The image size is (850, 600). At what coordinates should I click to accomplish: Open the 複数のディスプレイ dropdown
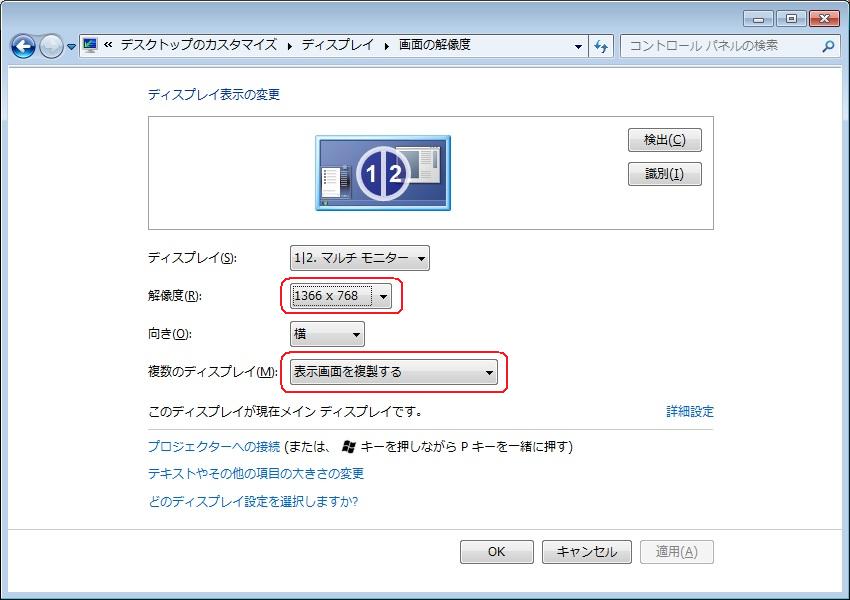(x=393, y=372)
